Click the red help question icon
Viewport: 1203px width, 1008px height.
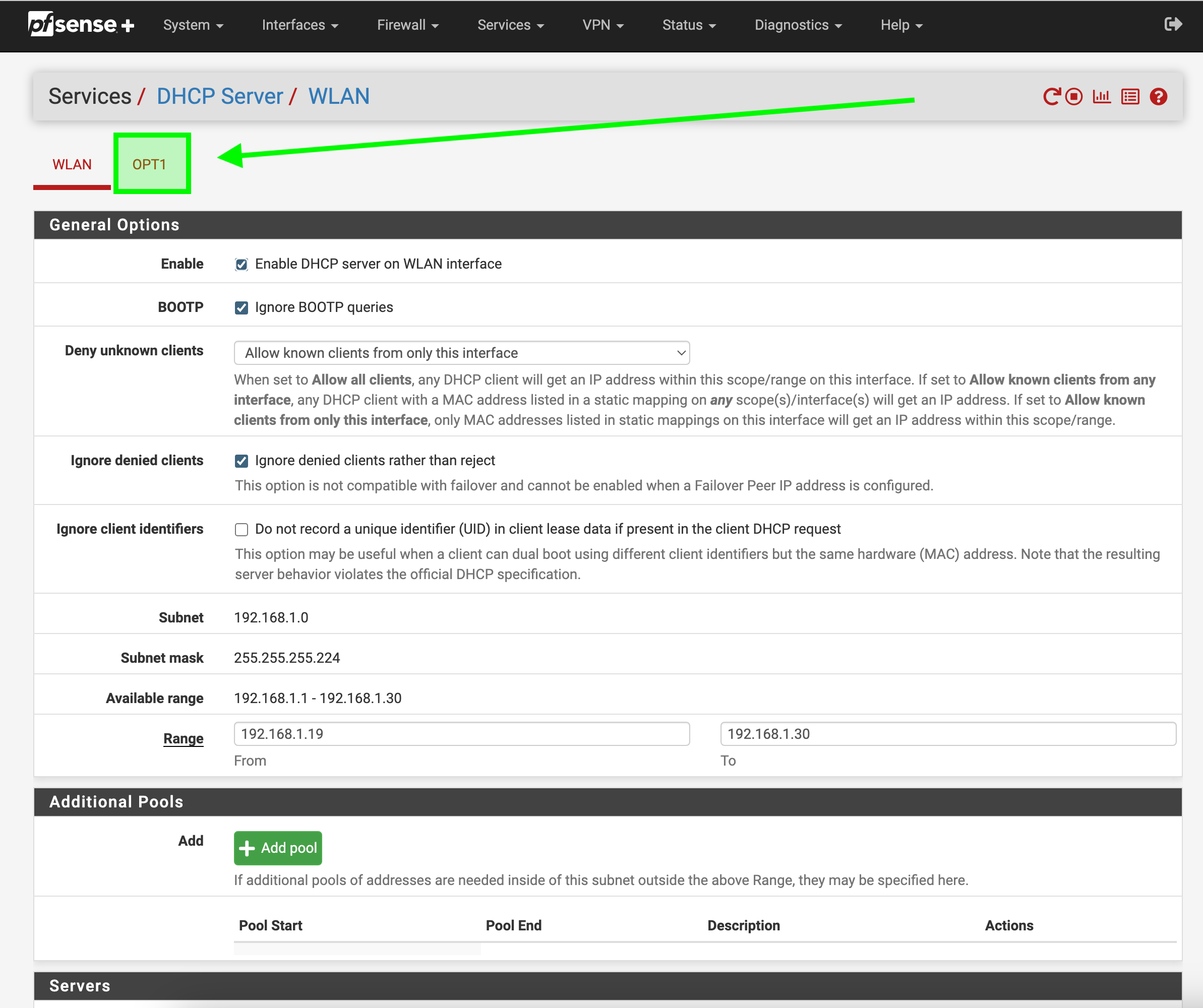coord(1158,96)
